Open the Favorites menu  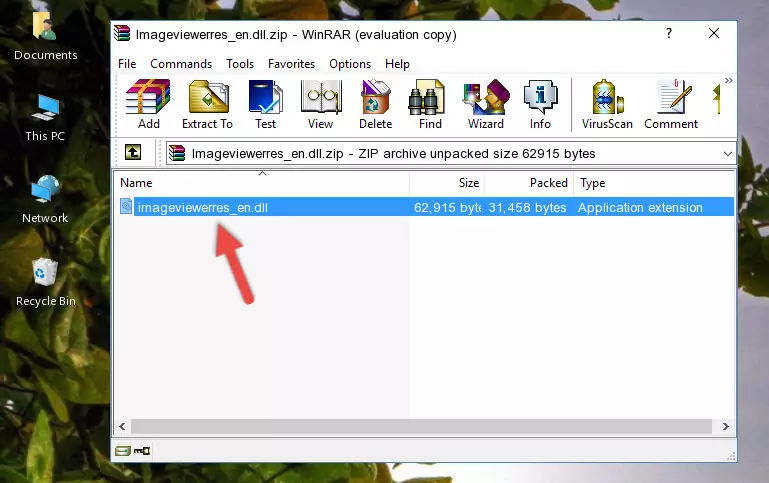pyautogui.click(x=291, y=64)
